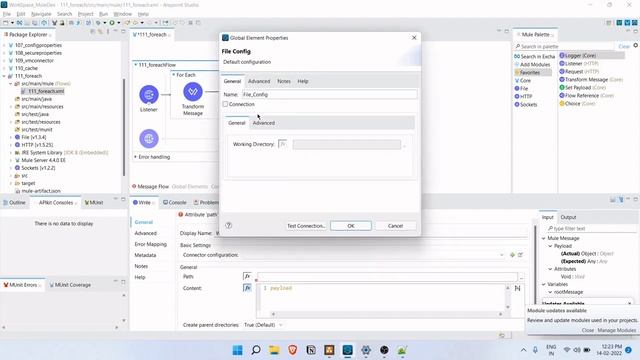Expand the Error handling section
Screen dimensions: 640x360
pos(136,157)
